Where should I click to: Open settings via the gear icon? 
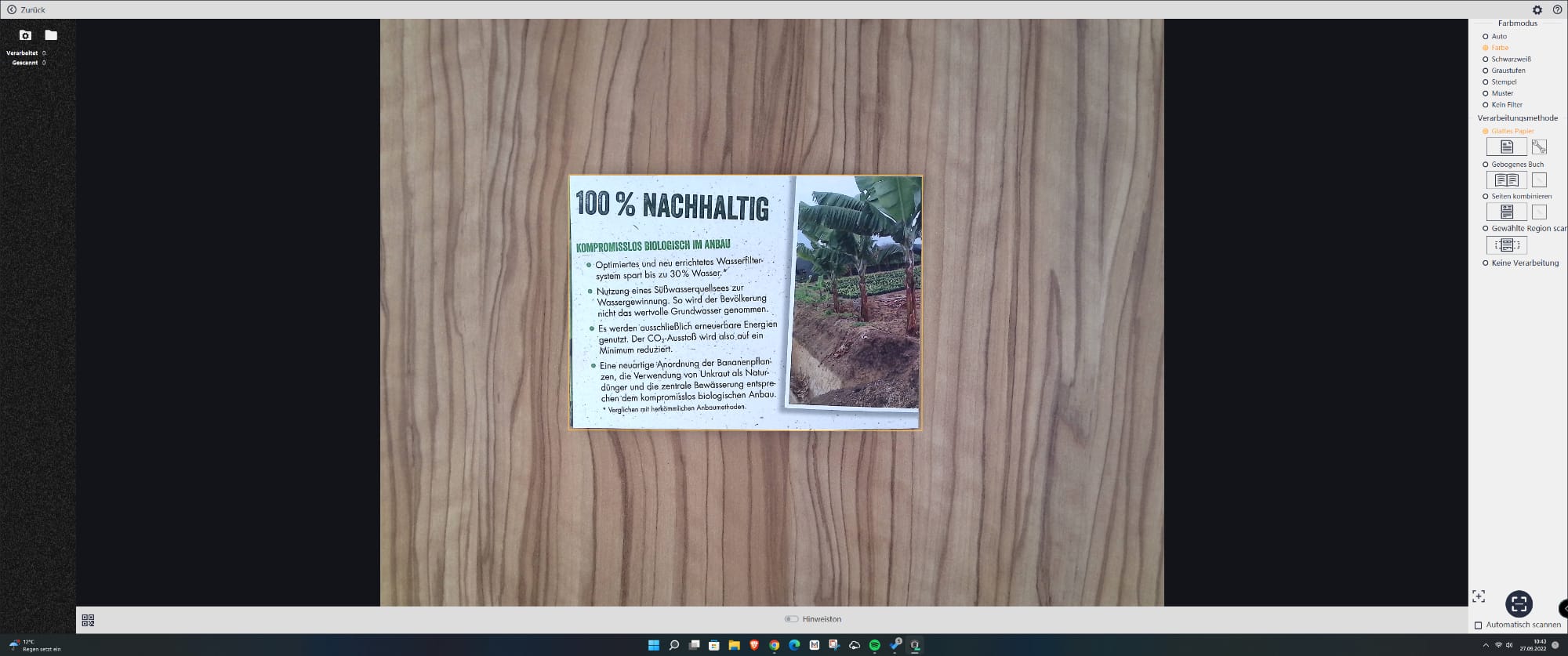(1537, 10)
